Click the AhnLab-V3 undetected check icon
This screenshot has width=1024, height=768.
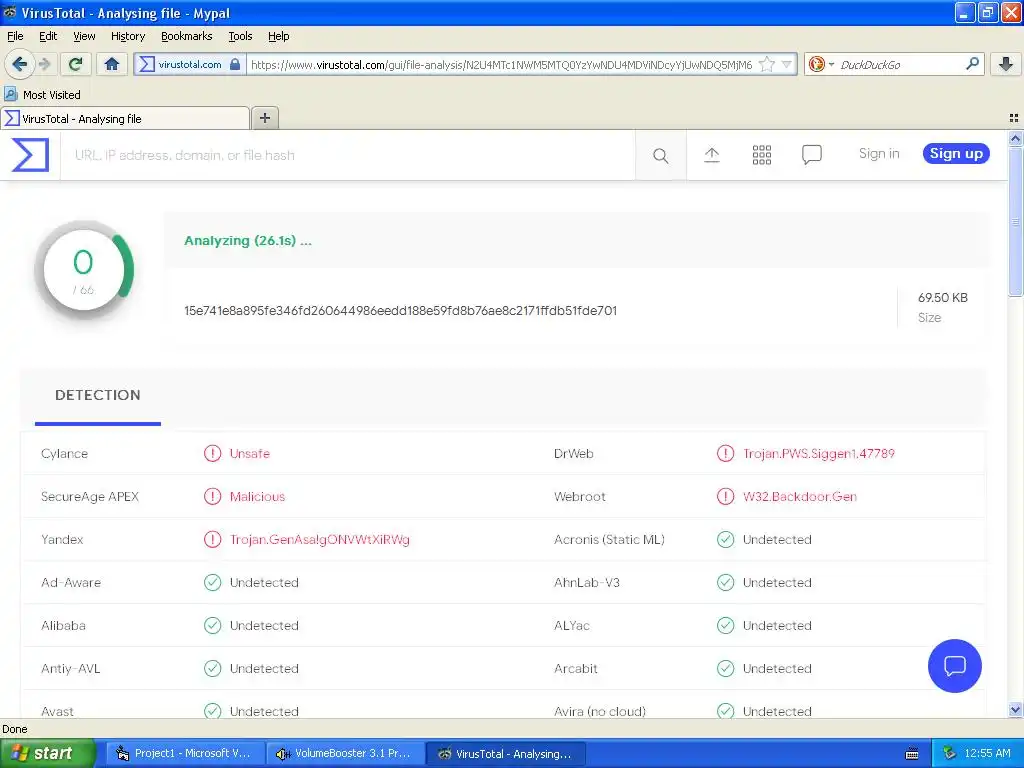tap(726, 583)
